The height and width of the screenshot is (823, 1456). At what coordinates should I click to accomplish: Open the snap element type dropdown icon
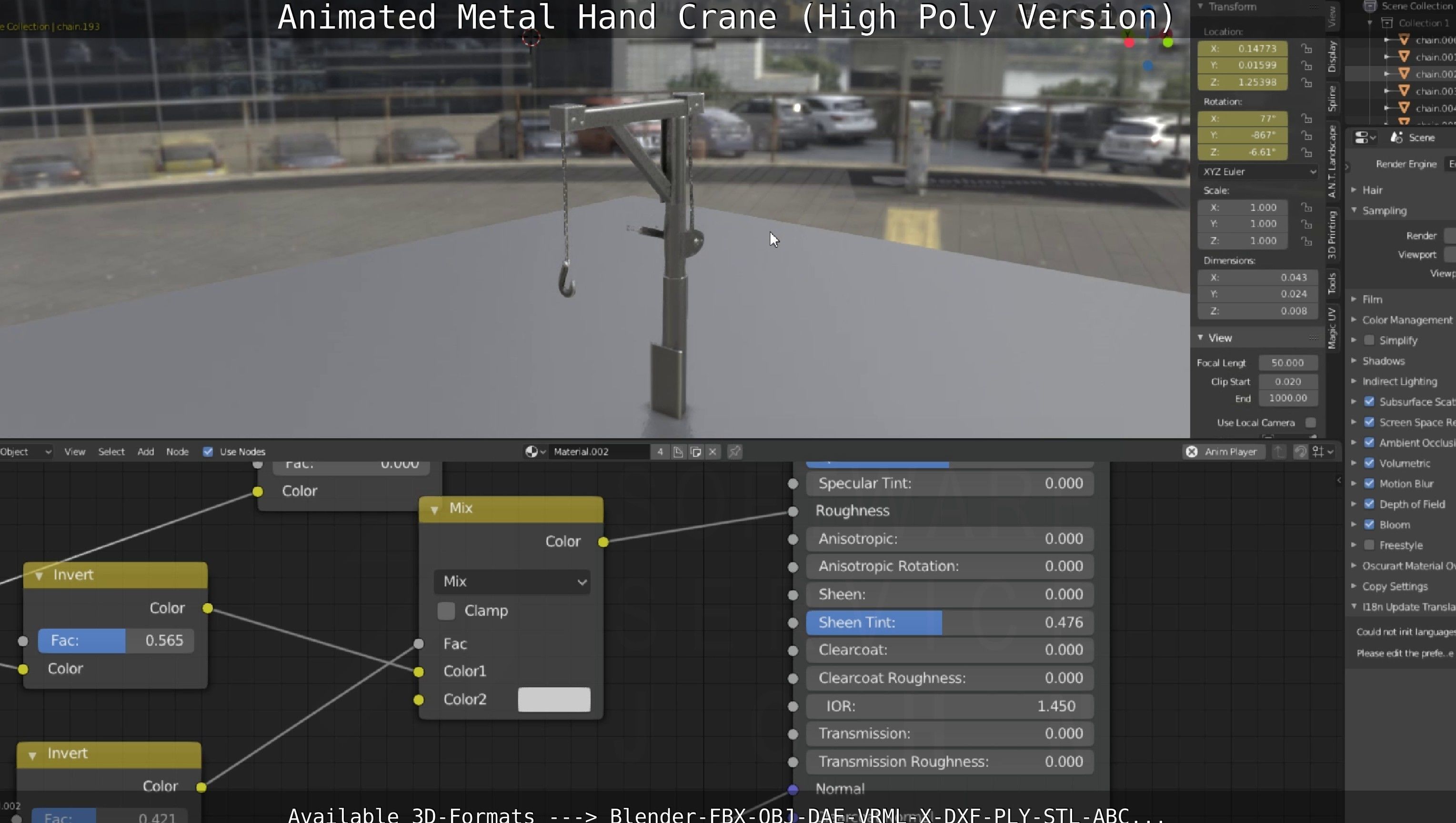pyautogui.click(x=1323, y=452)
